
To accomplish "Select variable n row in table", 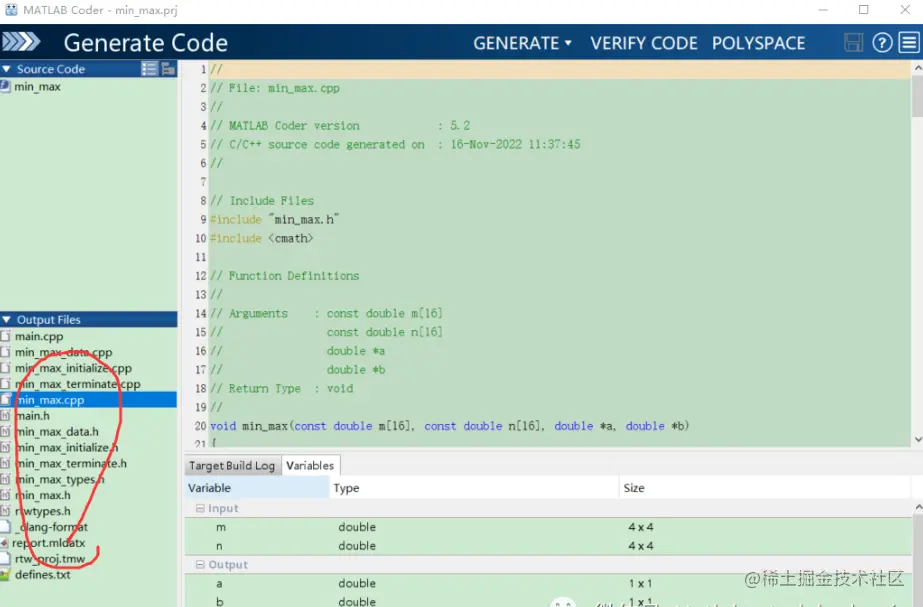I will tap(548, 546).
